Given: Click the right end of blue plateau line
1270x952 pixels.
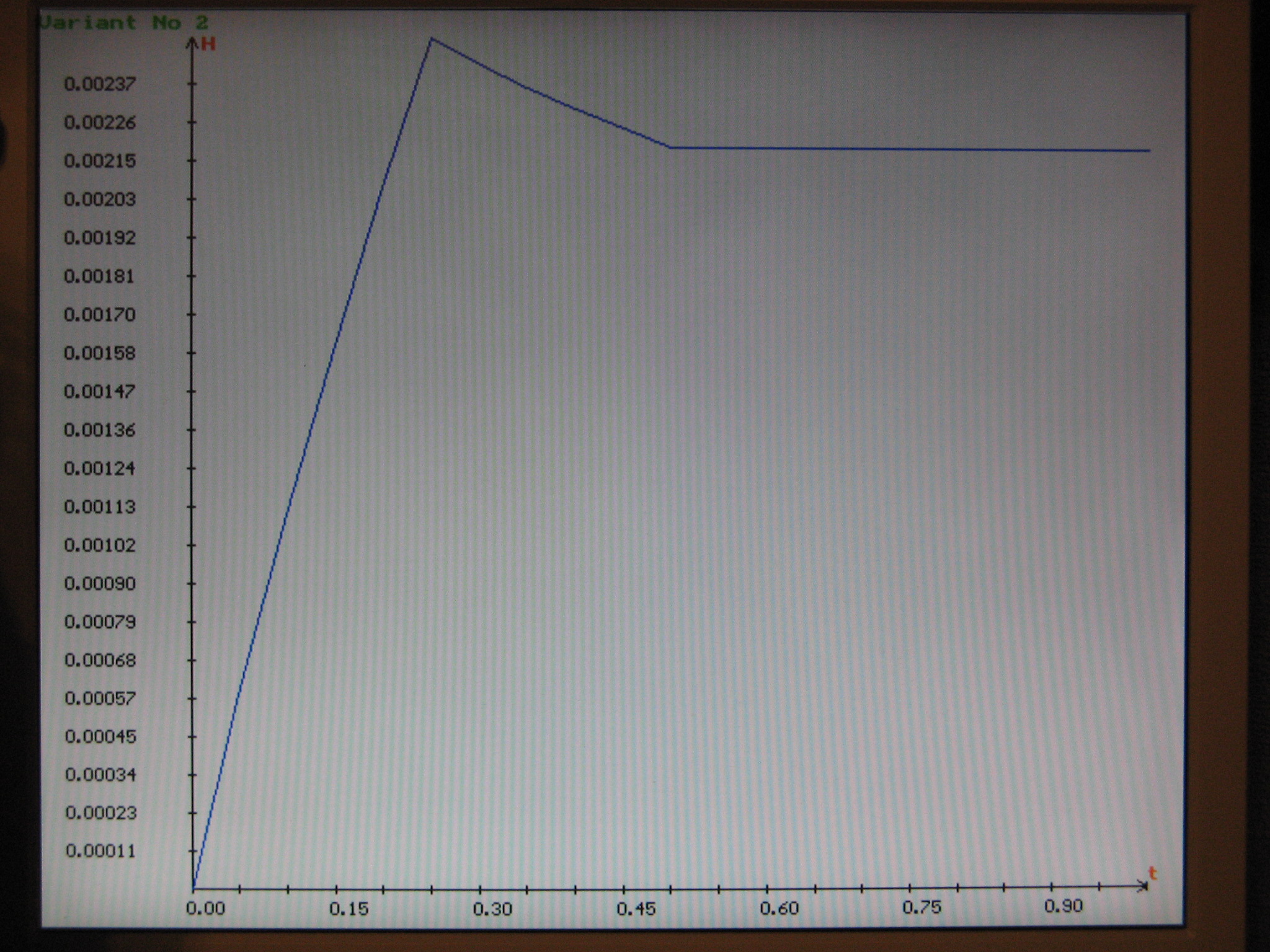Looking at the screenshot, I should [1148, 151].
